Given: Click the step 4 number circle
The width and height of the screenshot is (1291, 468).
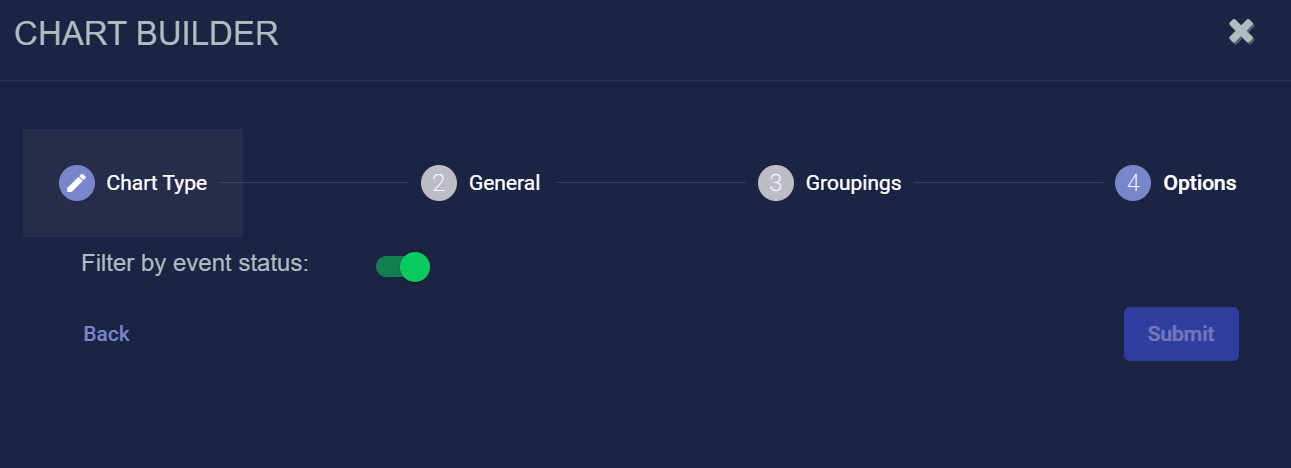Looking at the screenshot, I should point(1133,183).
